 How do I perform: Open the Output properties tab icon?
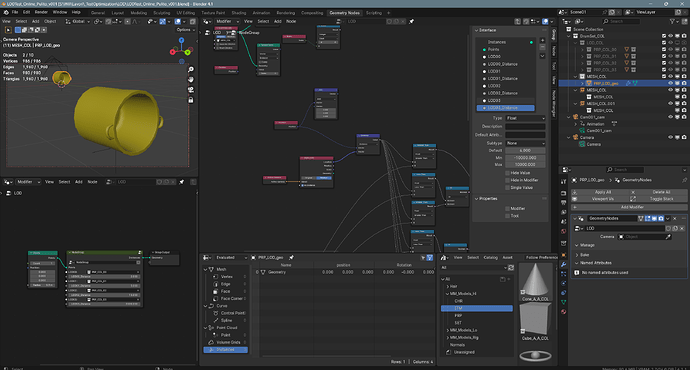point(564,203)
